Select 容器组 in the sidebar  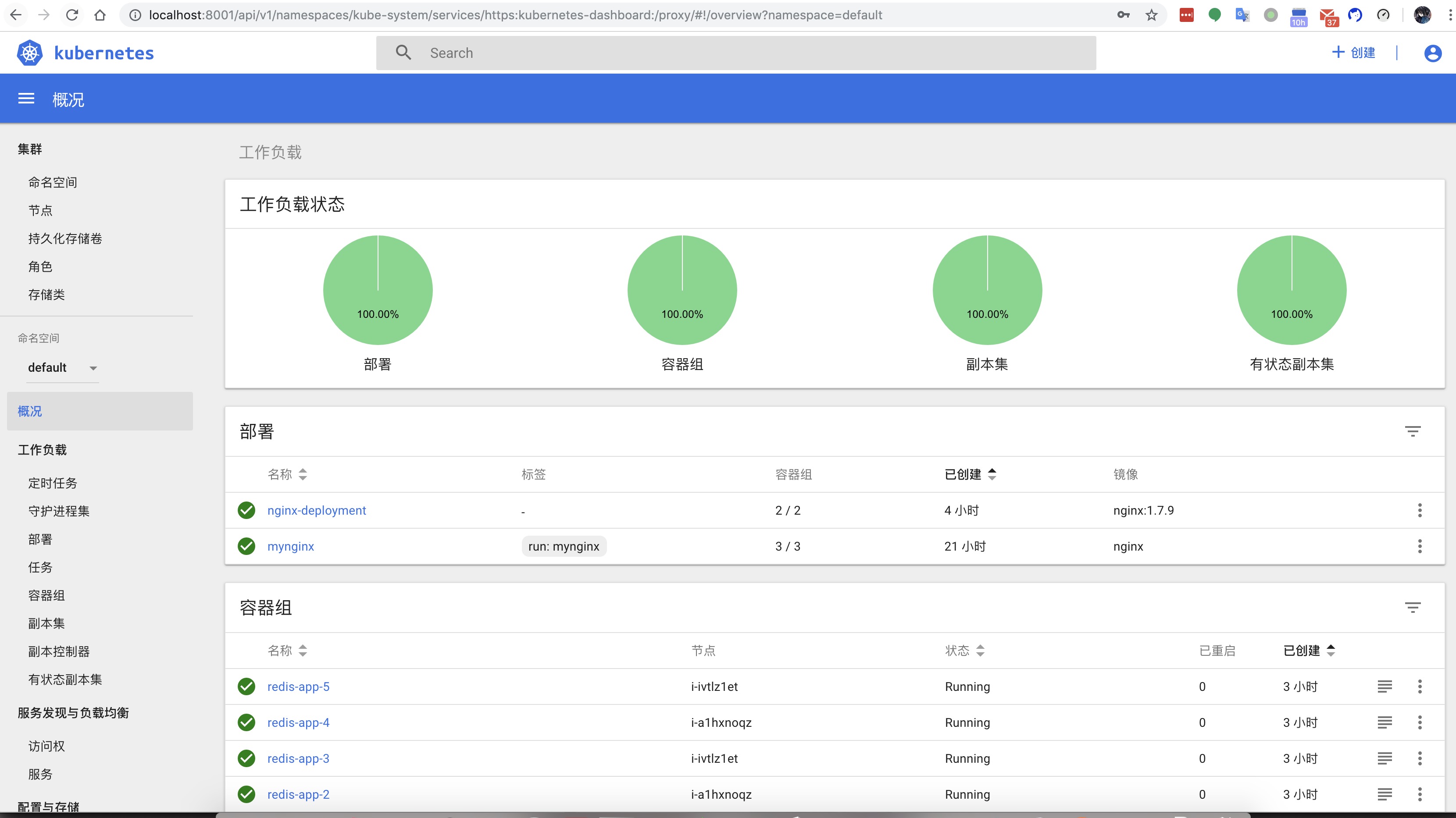click(46, 595)
